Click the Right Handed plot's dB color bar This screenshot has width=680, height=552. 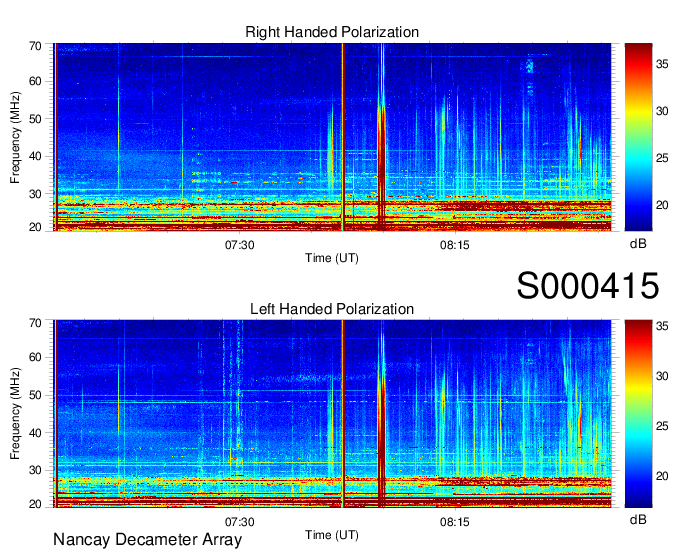[638, 137]
